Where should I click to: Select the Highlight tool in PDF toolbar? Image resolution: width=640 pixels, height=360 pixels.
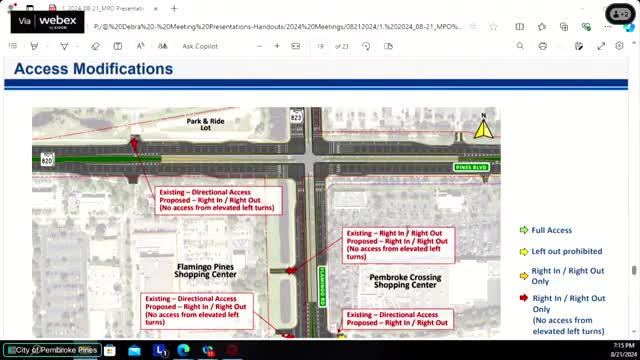[x=34, y=46]
